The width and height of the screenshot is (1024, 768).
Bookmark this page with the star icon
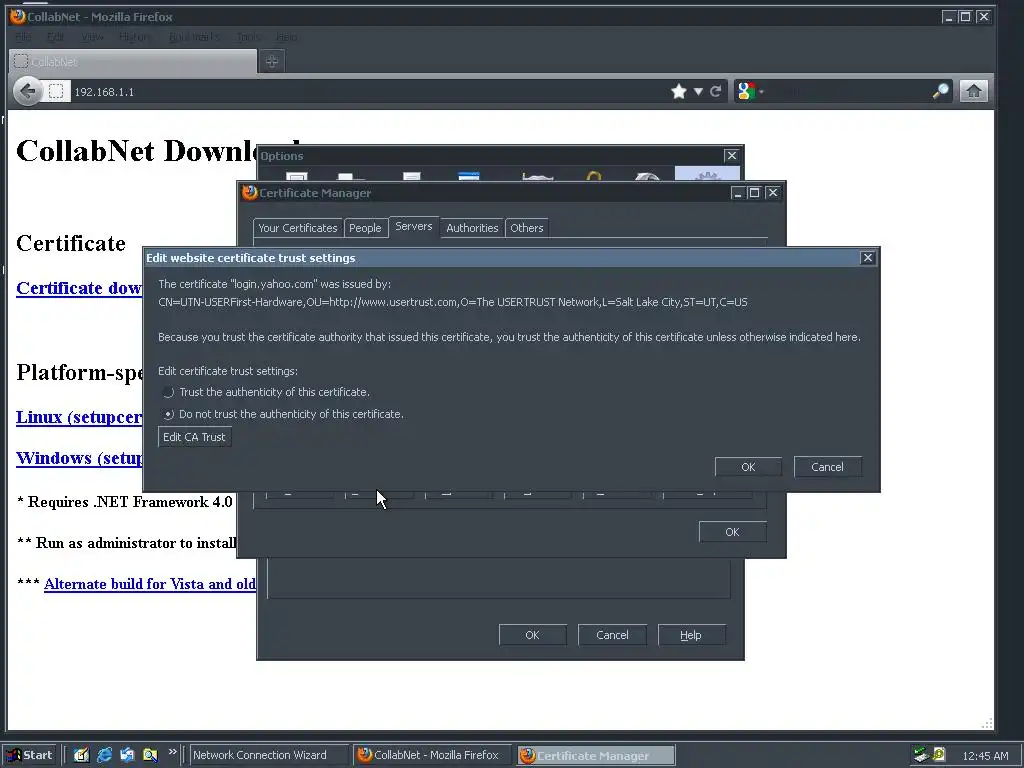click(679, 91)
